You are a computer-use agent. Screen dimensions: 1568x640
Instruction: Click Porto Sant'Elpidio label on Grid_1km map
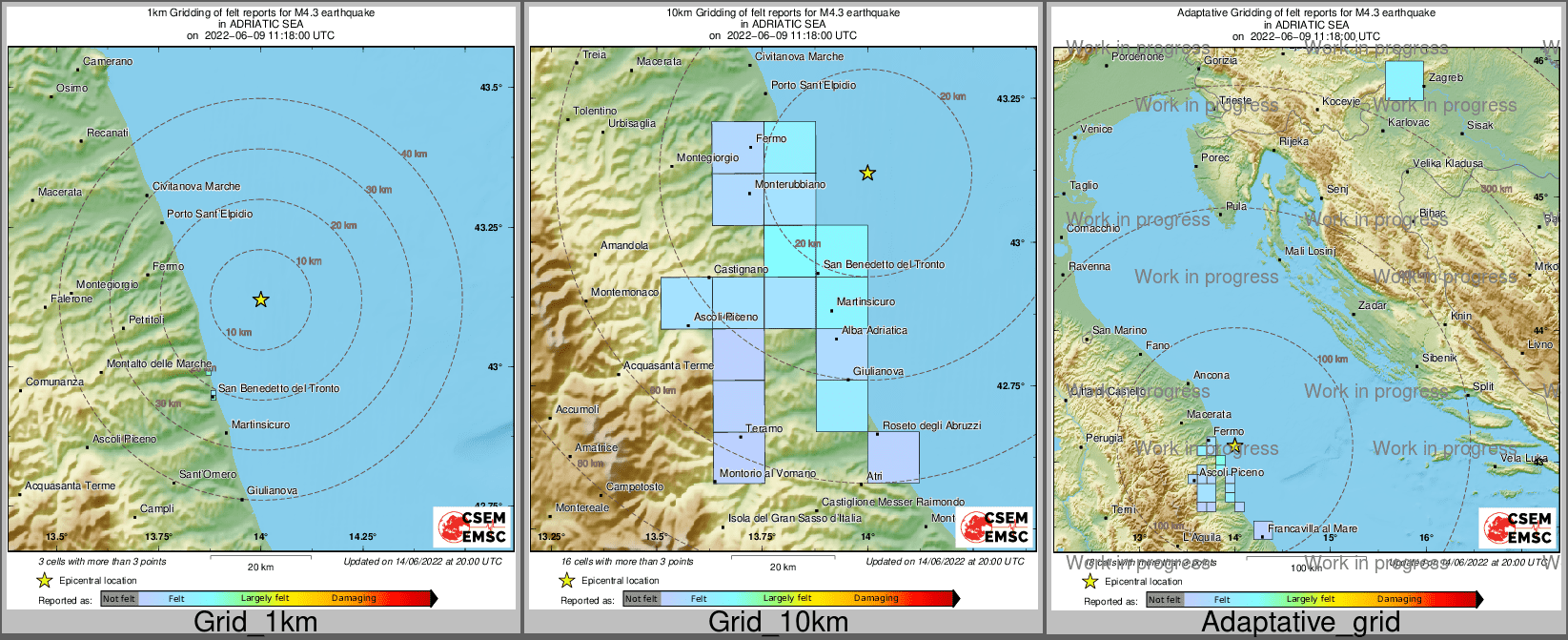click(x=210, y=214)
